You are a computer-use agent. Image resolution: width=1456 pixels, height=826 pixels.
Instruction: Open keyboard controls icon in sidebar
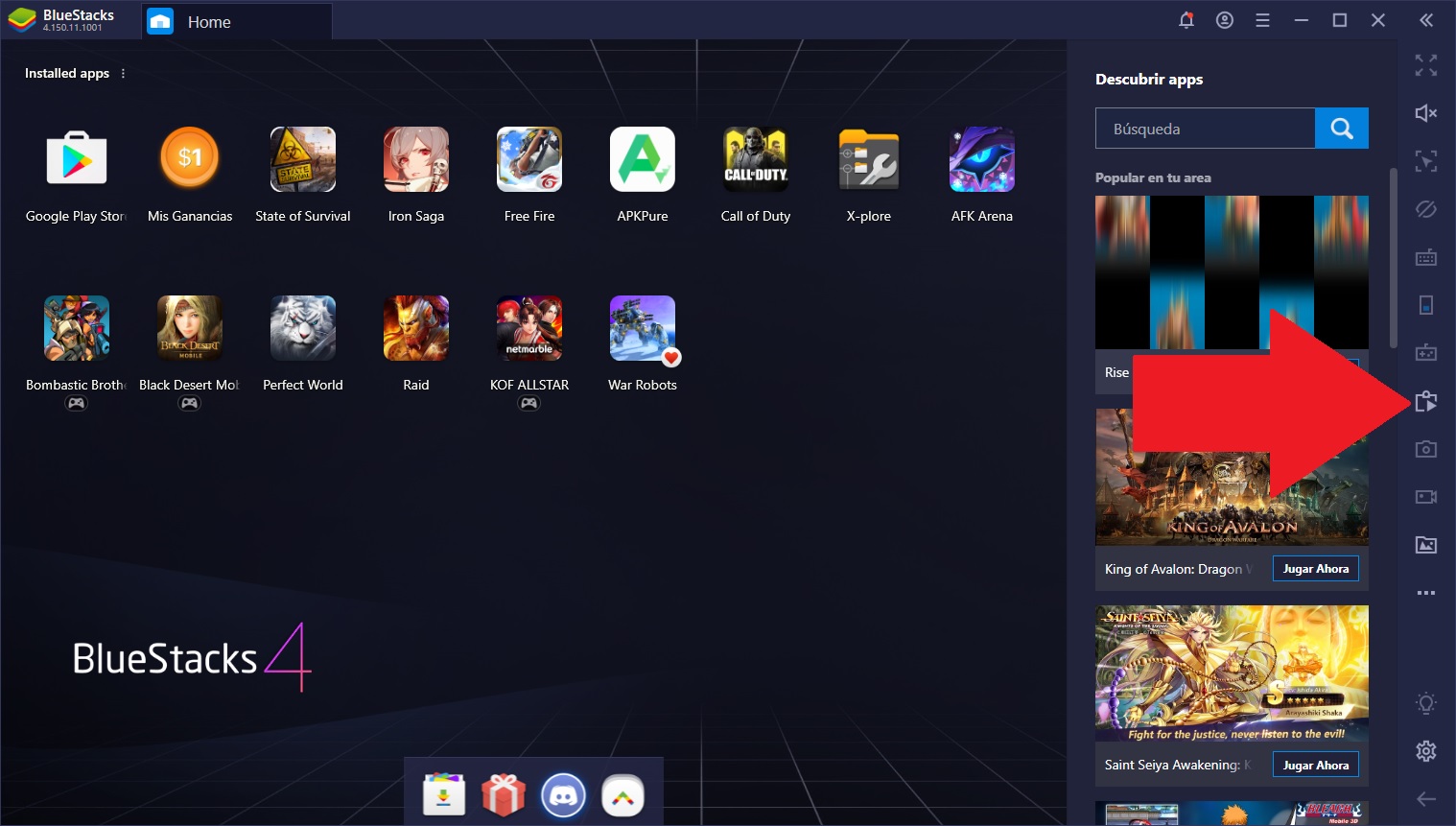(x=1426, y=257)
